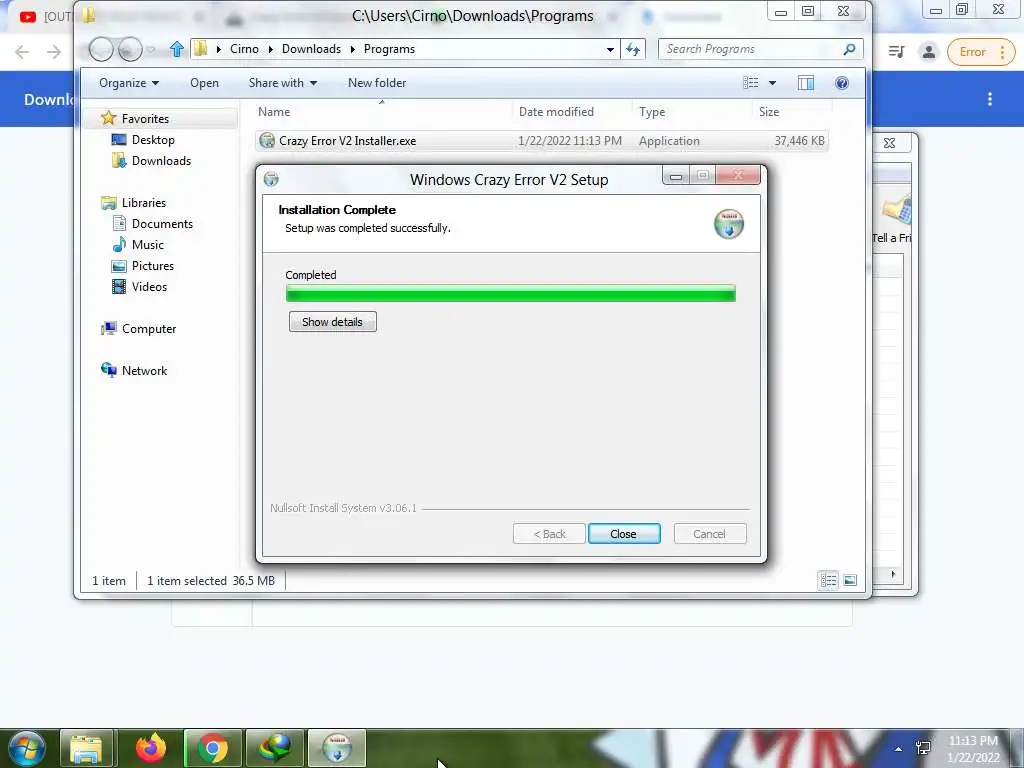1024x768 pixels.
Task: Click Chrome profile avatar icon
Action: tap(928, 52)
